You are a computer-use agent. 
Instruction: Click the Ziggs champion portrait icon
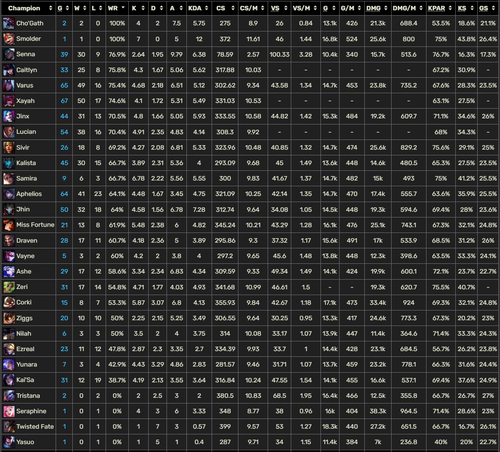click(x=9, y=318)
